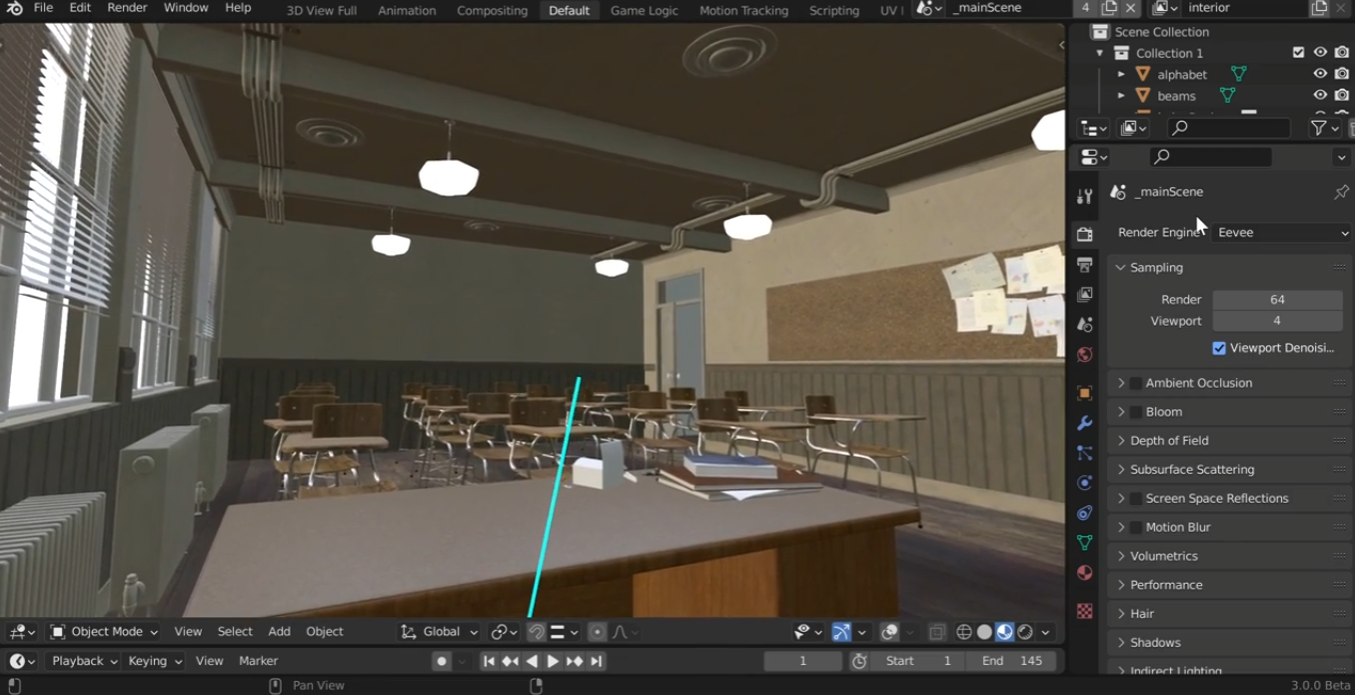Open the Physics properties tab
The width and height of the screenshot is (1355, 695).
tap(1084, 483)
